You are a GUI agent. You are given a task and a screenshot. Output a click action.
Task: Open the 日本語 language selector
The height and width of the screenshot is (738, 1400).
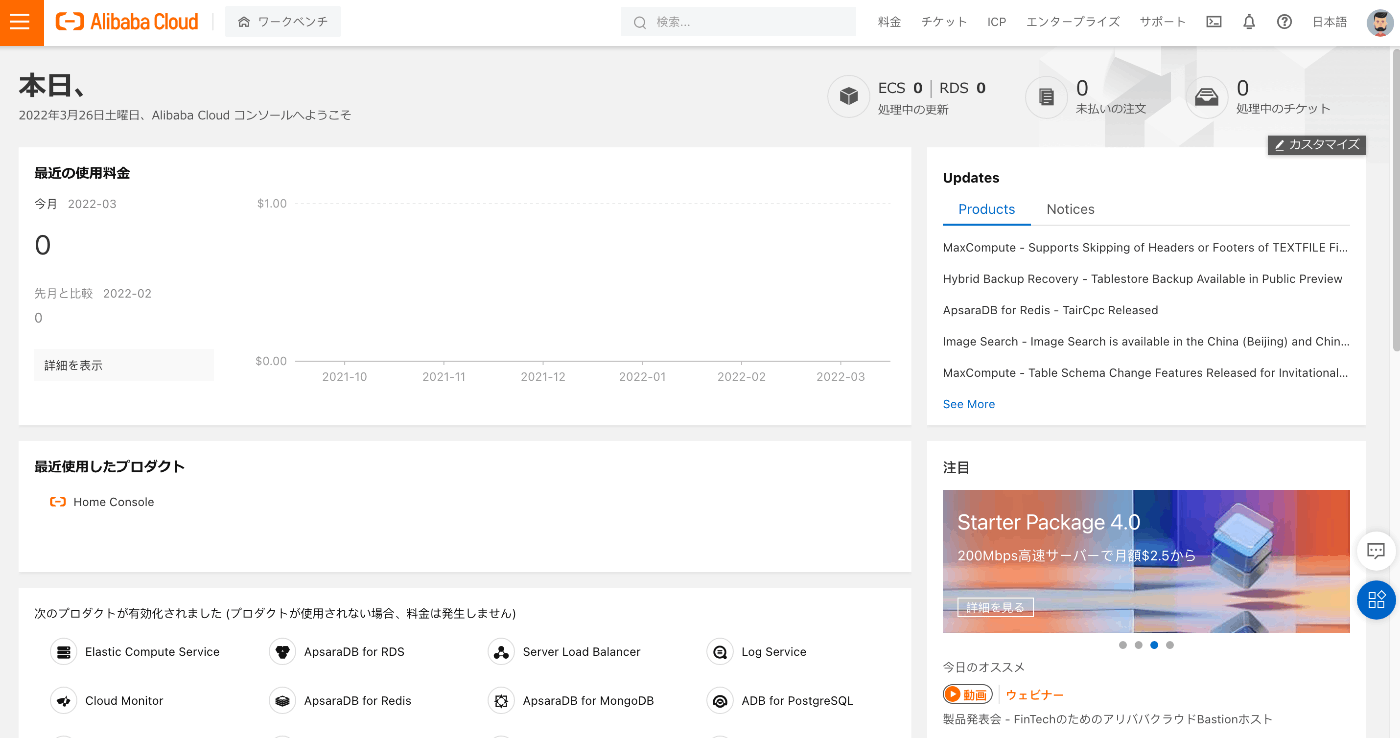1330,22
